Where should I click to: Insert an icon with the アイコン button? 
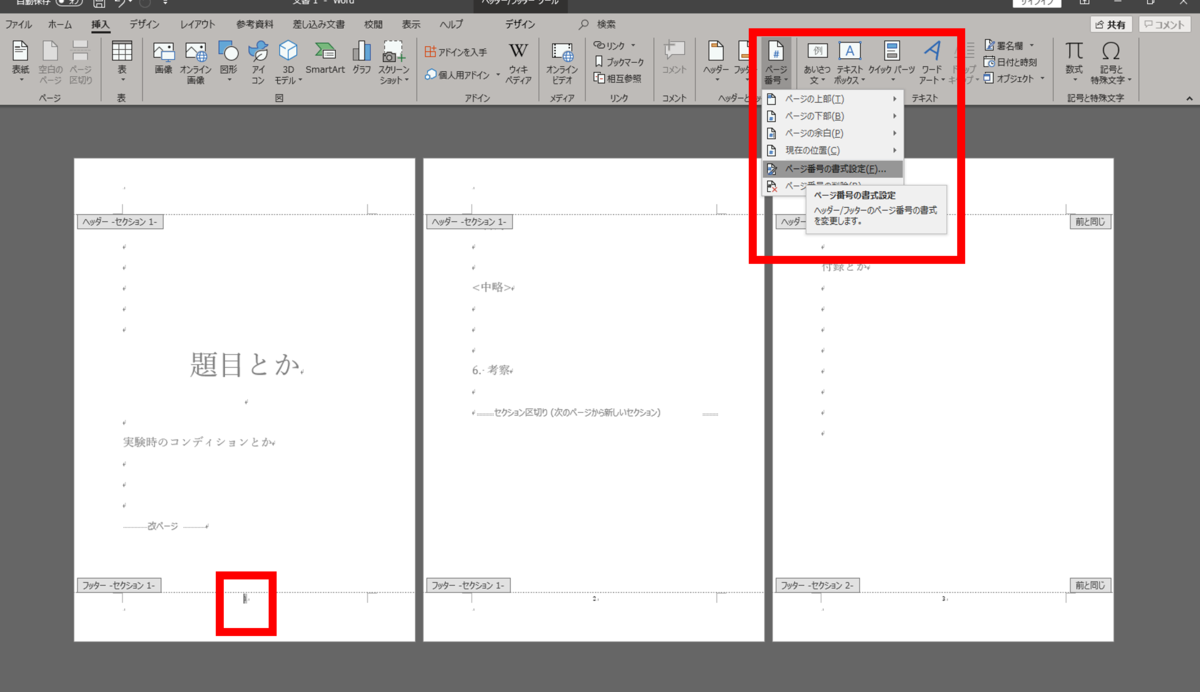click(x=258, y=62)
